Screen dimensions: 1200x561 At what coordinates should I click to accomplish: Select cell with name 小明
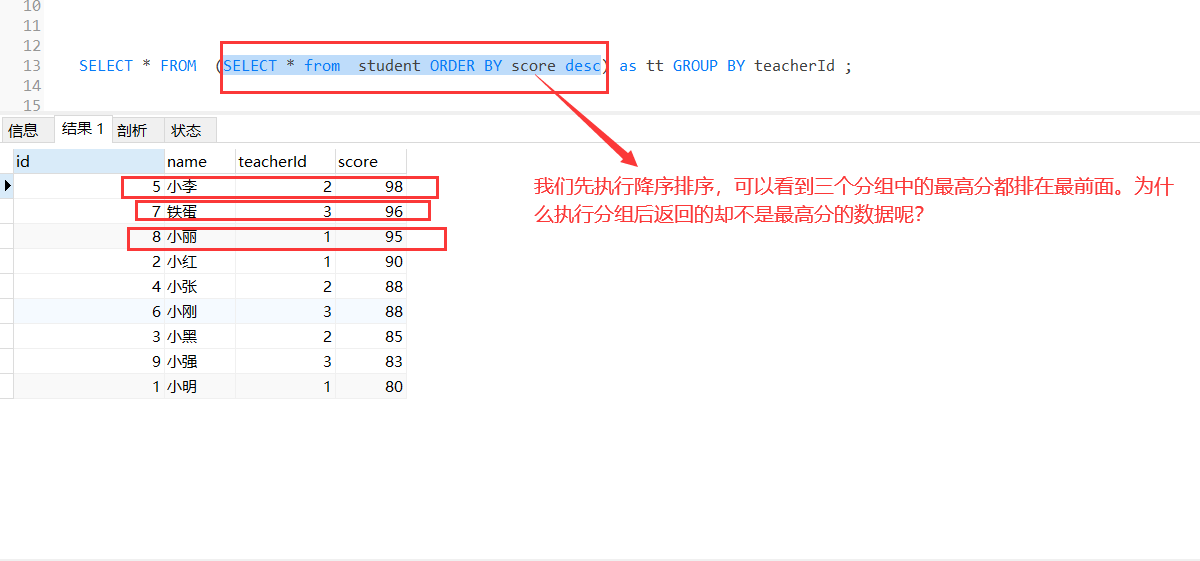[199, 387]
